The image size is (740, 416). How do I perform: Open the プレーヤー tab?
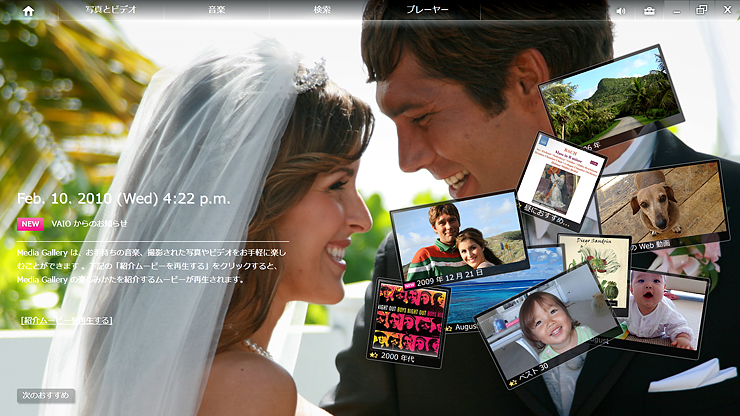tap(427, 10)
